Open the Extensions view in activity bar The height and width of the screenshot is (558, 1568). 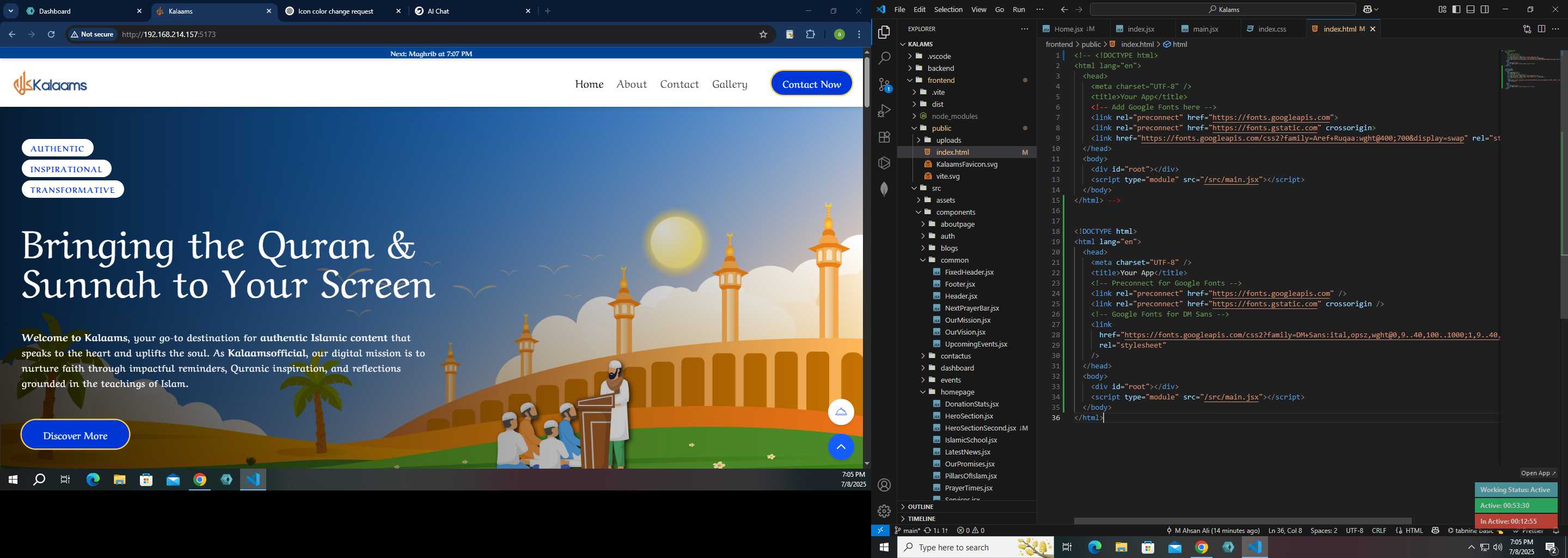pyautogui.click(x=884, y=137)
